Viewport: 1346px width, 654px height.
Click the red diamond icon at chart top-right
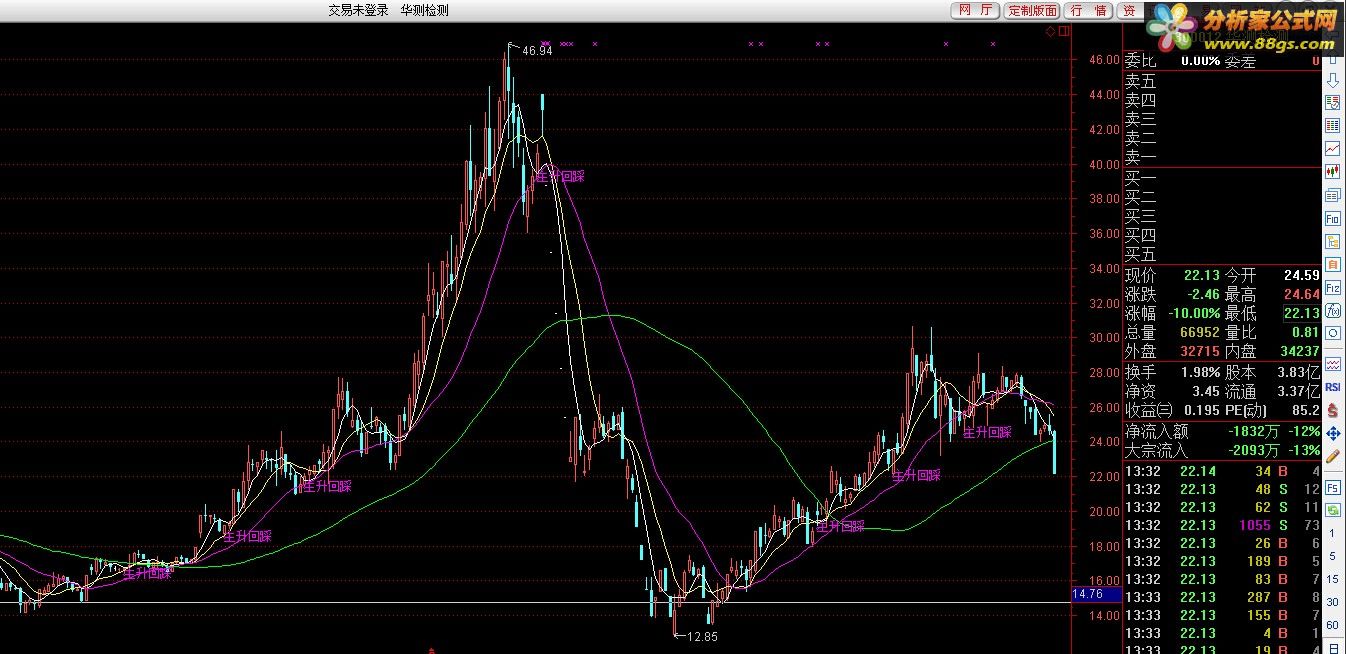[1050, 32]
